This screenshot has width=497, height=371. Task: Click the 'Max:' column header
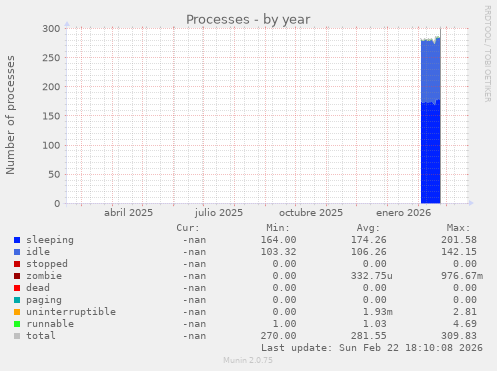click(x=459, y=228)
